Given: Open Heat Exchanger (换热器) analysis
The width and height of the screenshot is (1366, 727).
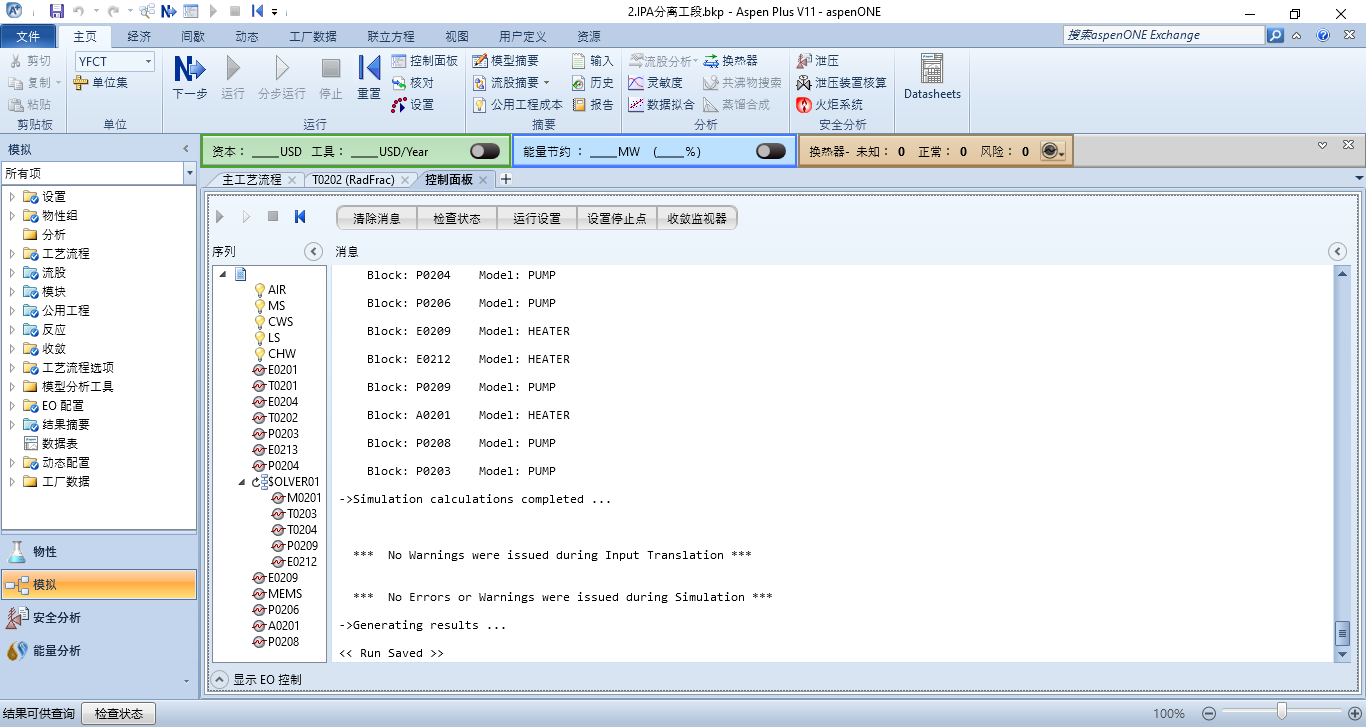Looking at the screenshot, I should coord(730,61).
